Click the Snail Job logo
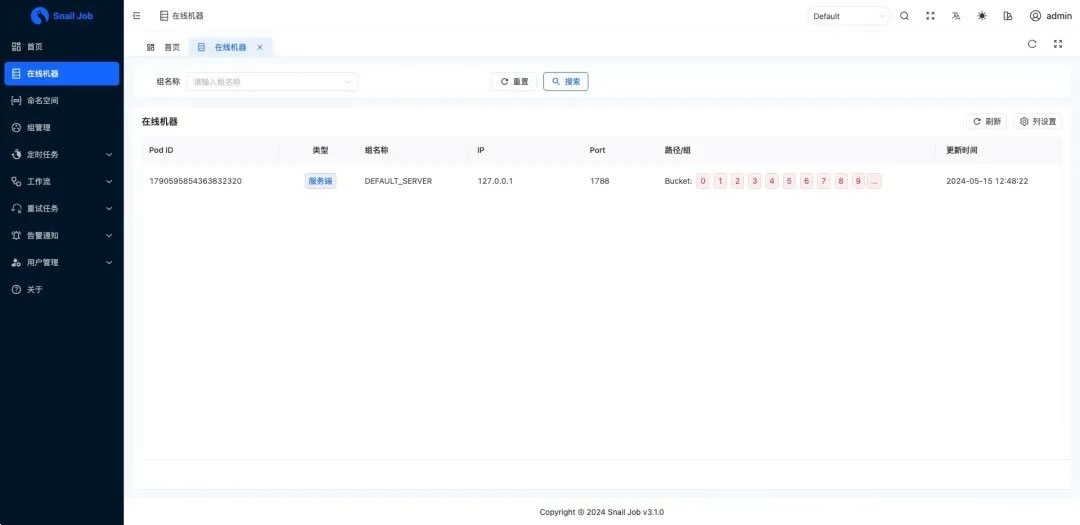The width and height of the screenshot is (1080, 525). [40, 16]
